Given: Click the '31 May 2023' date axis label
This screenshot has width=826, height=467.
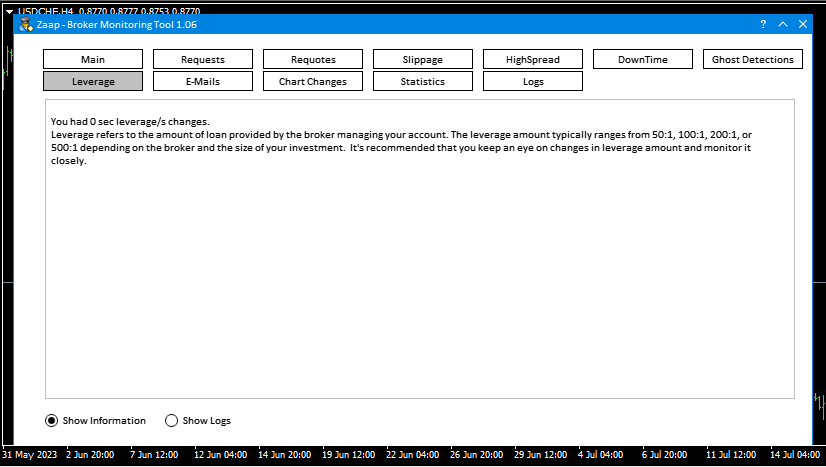Looking at the screenshot, I should [x=30, y=455].
